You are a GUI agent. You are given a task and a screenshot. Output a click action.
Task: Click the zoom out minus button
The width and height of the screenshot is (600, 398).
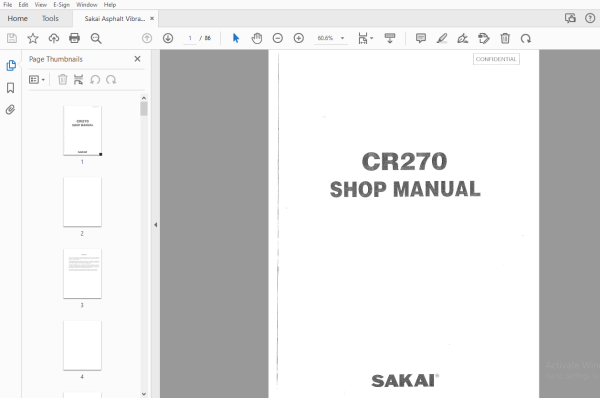pyautogui.click(x=278, y=38)
